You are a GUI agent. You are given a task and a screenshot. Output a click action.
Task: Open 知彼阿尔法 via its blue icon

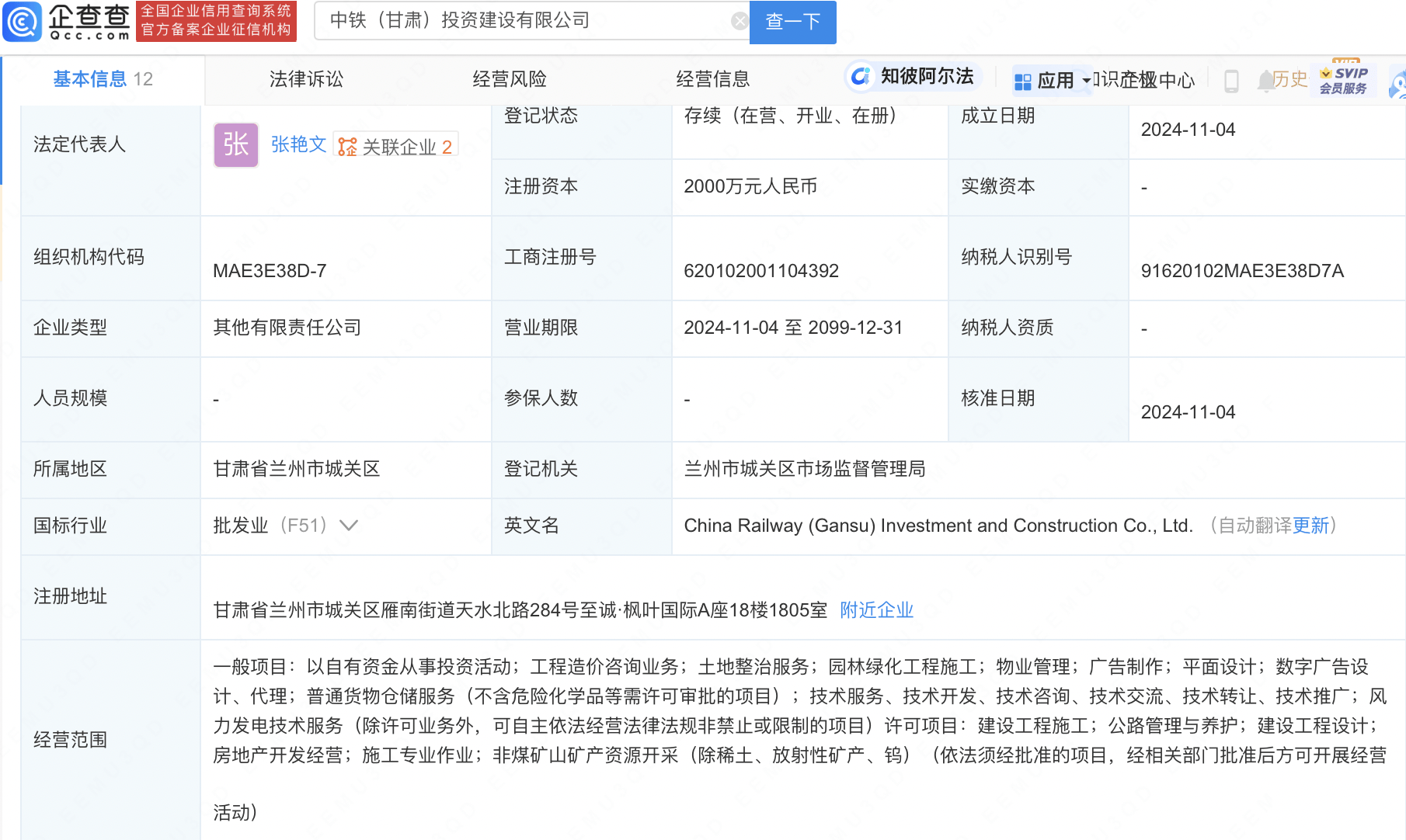[860, 77]
